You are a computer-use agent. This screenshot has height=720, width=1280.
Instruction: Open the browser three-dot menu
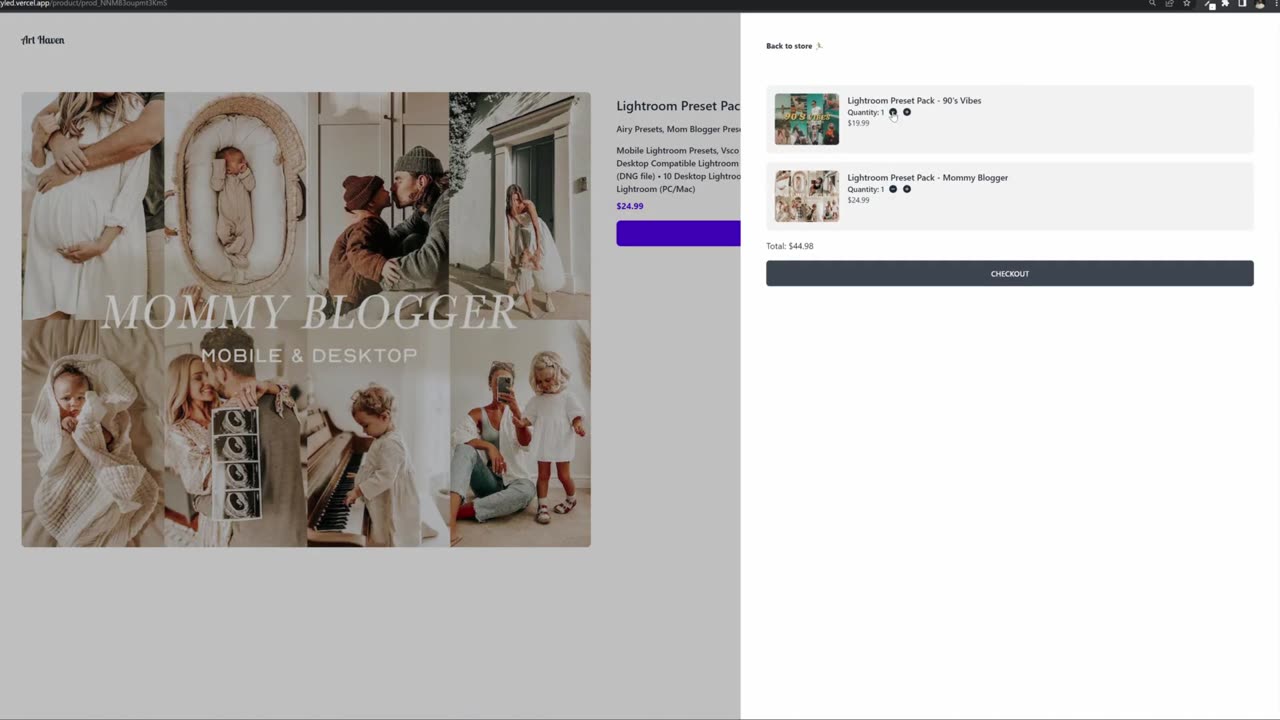point(1276,3)
